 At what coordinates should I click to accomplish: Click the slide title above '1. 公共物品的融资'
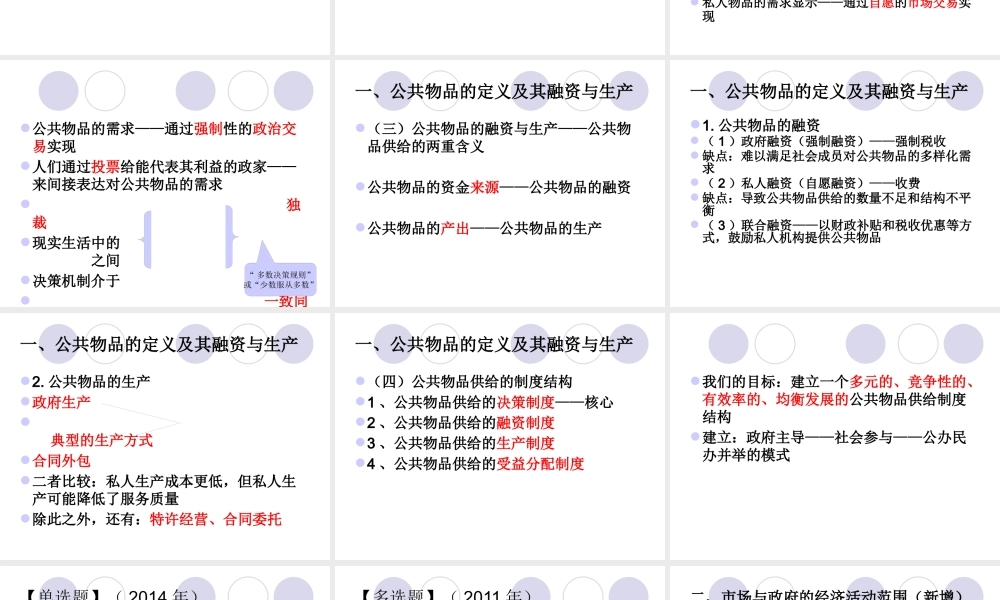tap(829, 92)
